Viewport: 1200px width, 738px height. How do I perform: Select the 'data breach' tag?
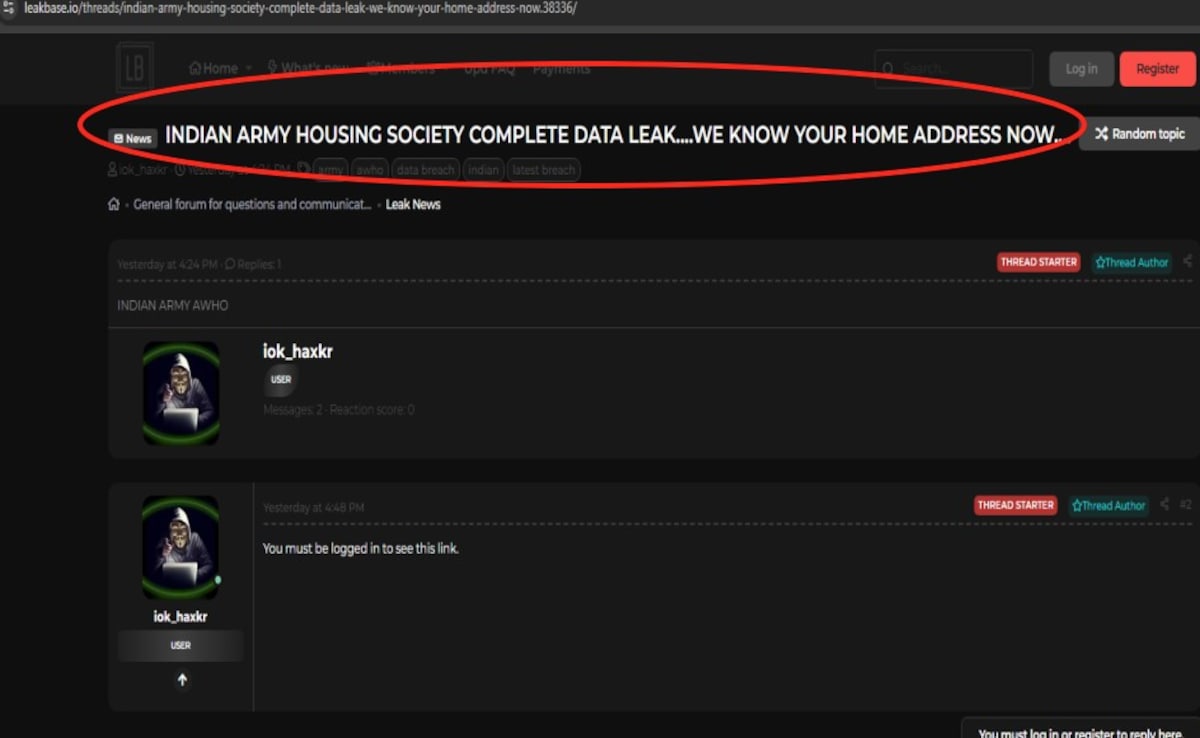point(424,170)
